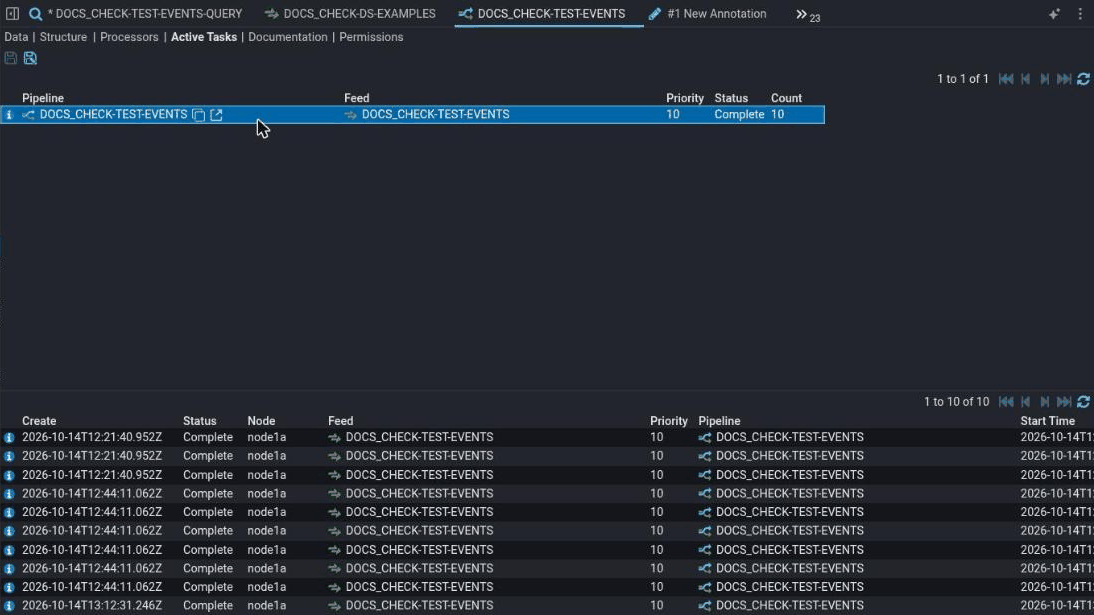The height and width of the screenshot is (615, 1094).
Task: Click Complete status in selected pipeline row
Action: [x=739, y=114]
